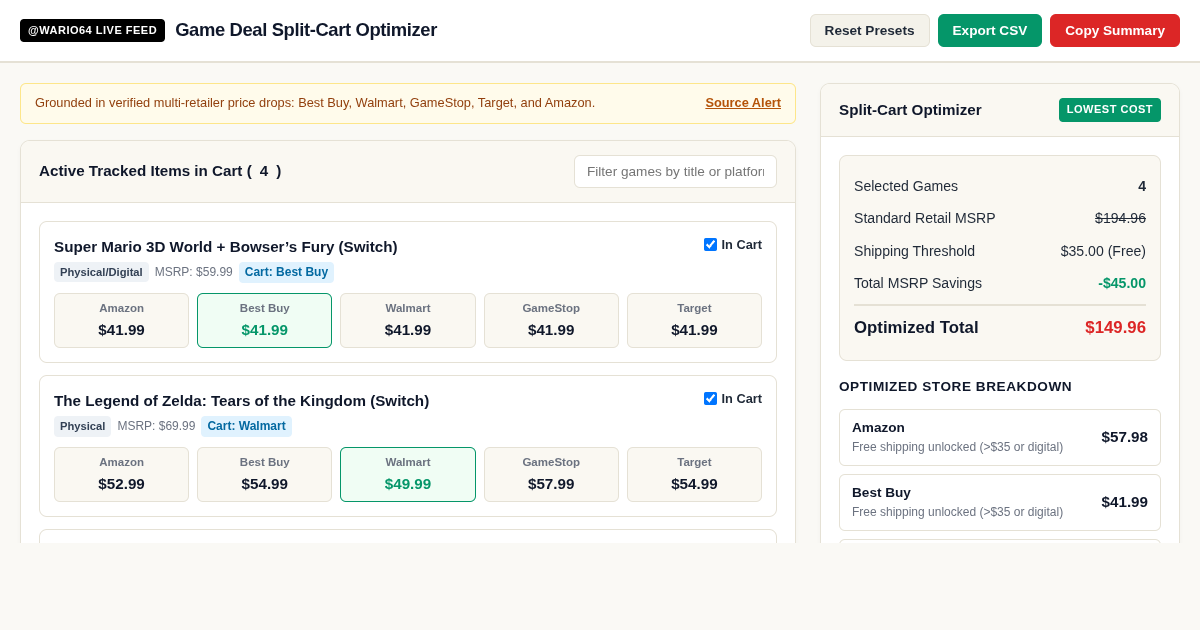Click the Active Tracked Items in Cart heading
The height and width of the screenshot is (630, 1200).
tap(160, 171)
